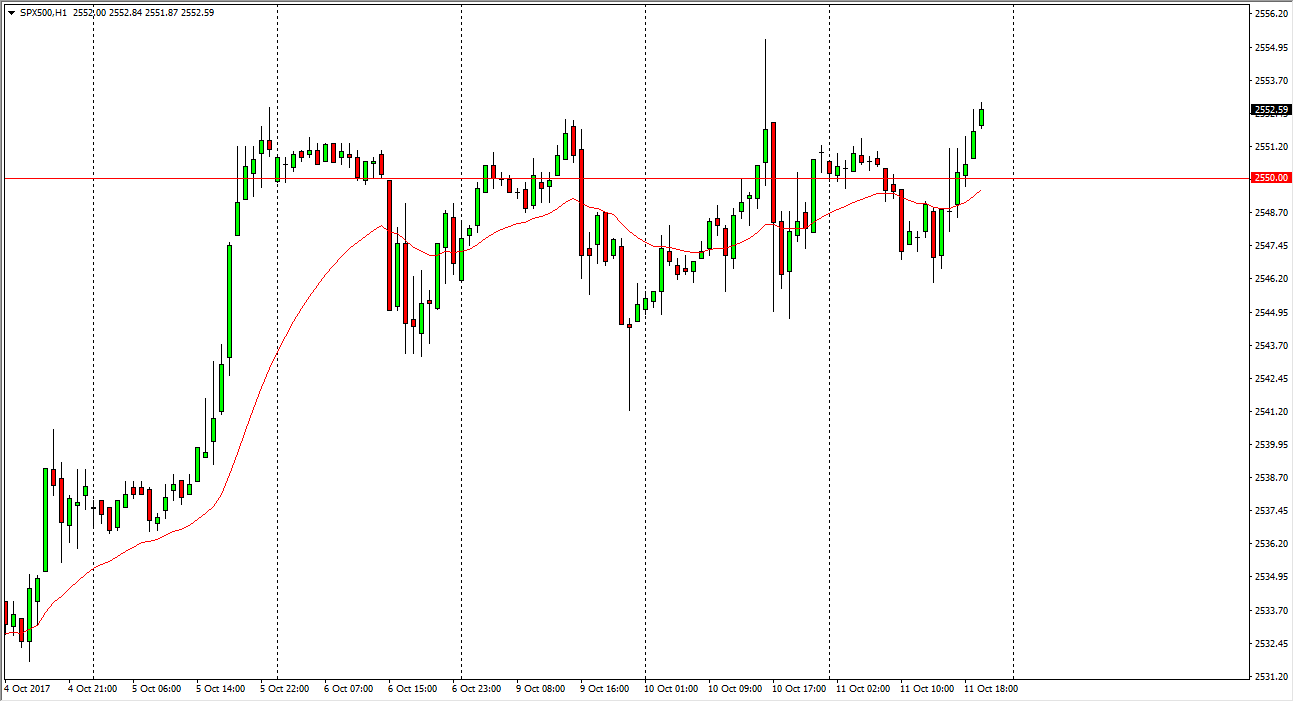Click the 4 Oct 2017 date label
1294x702 pixels.
pos(27,689)
